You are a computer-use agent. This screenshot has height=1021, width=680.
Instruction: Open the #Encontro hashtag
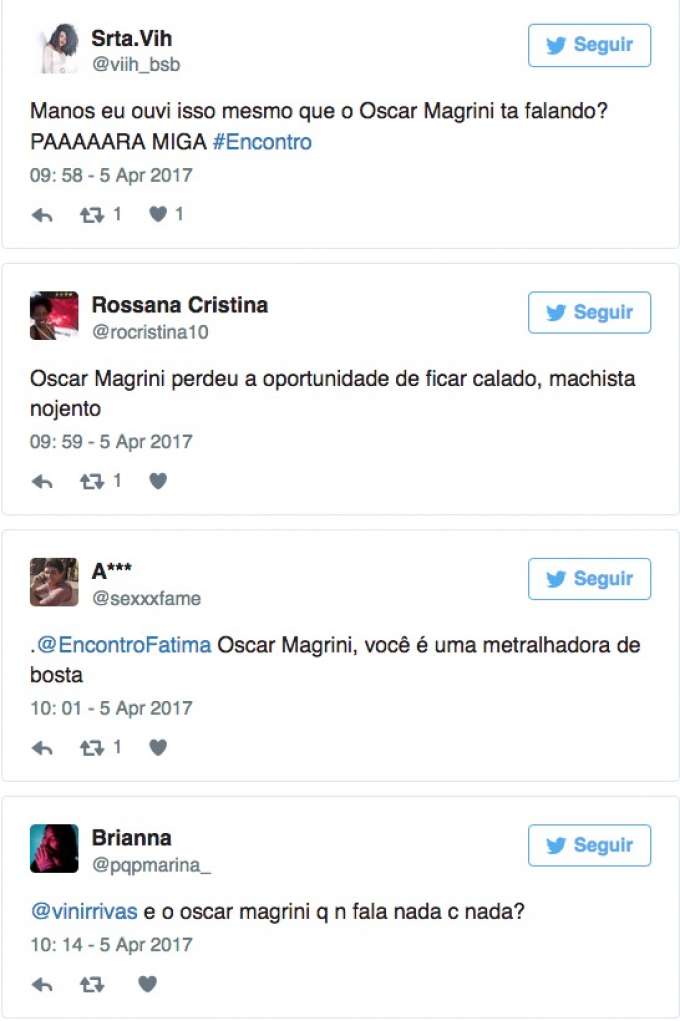pyautogui.click(x=262, y=142)
